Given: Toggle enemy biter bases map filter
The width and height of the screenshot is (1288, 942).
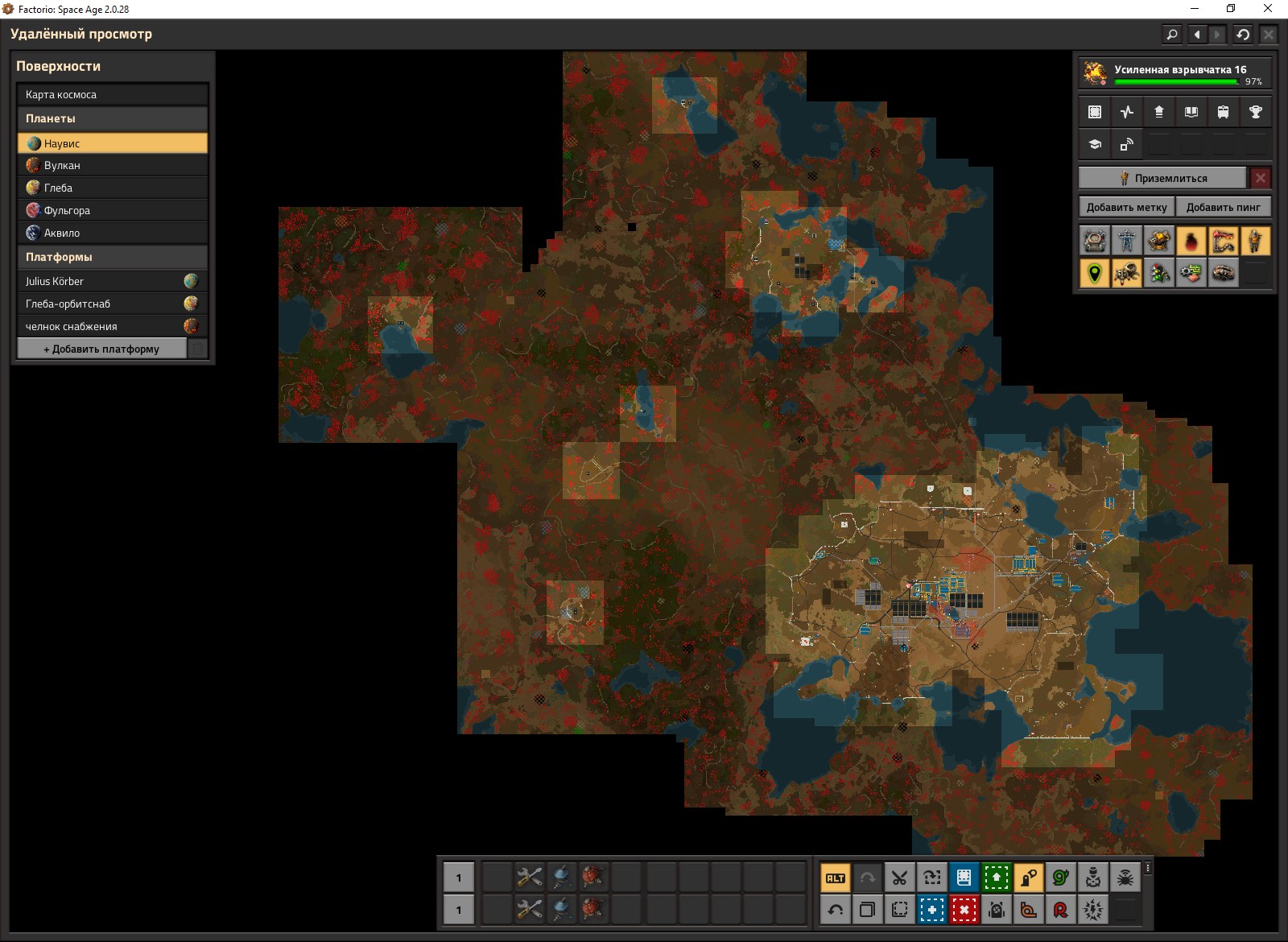Looking at the screenshot, I should (x=1127, y=273).
